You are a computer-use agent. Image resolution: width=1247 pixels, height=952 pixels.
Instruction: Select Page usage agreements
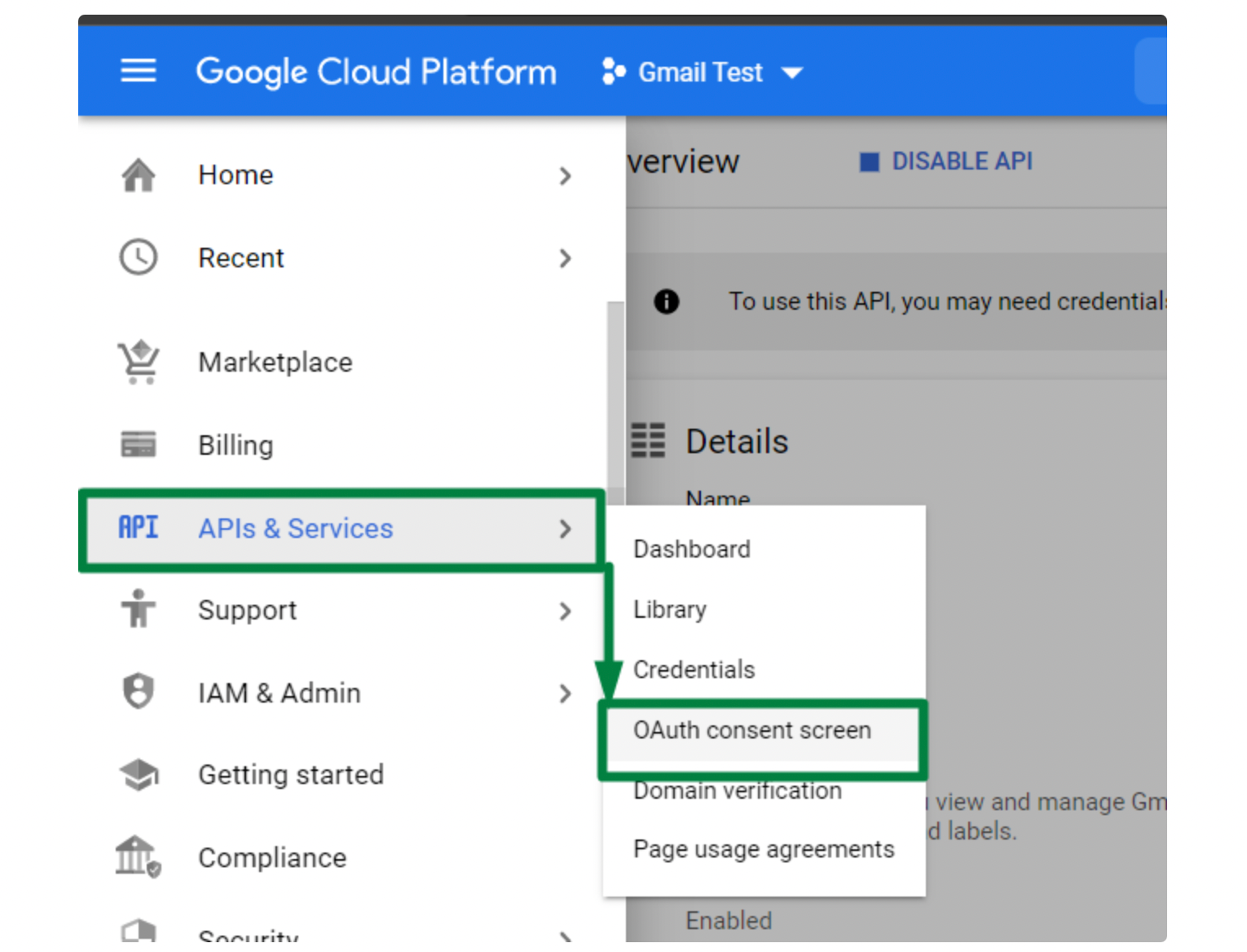[x=764, y=849]
